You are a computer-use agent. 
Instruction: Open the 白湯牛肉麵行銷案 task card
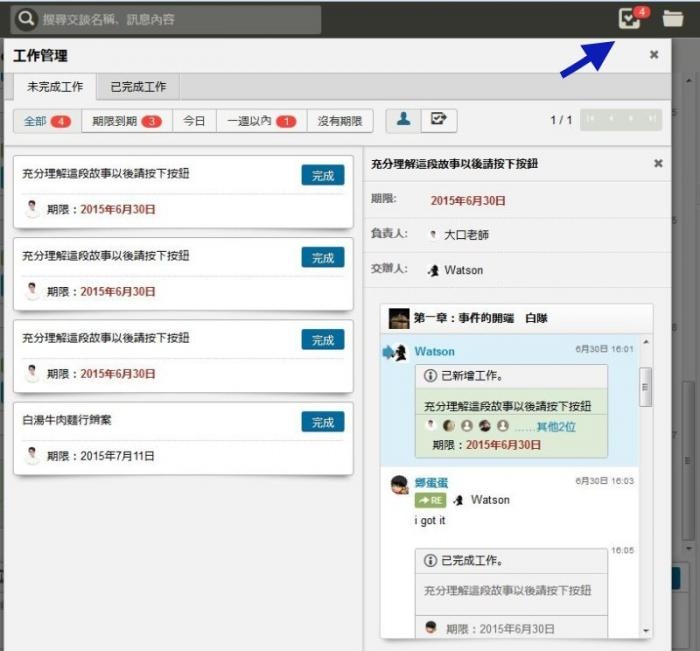coord(183,438)
